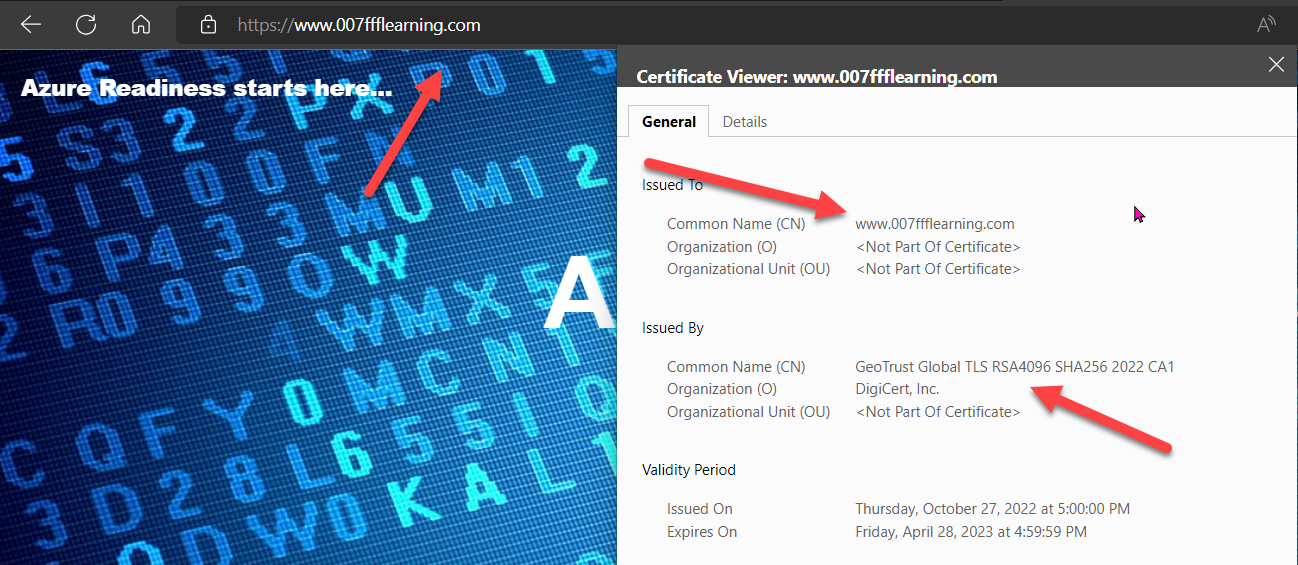Click the Expires On date, April 28, 2023
The width and height of the screenshot is (1298, 565).
(970, 532)
